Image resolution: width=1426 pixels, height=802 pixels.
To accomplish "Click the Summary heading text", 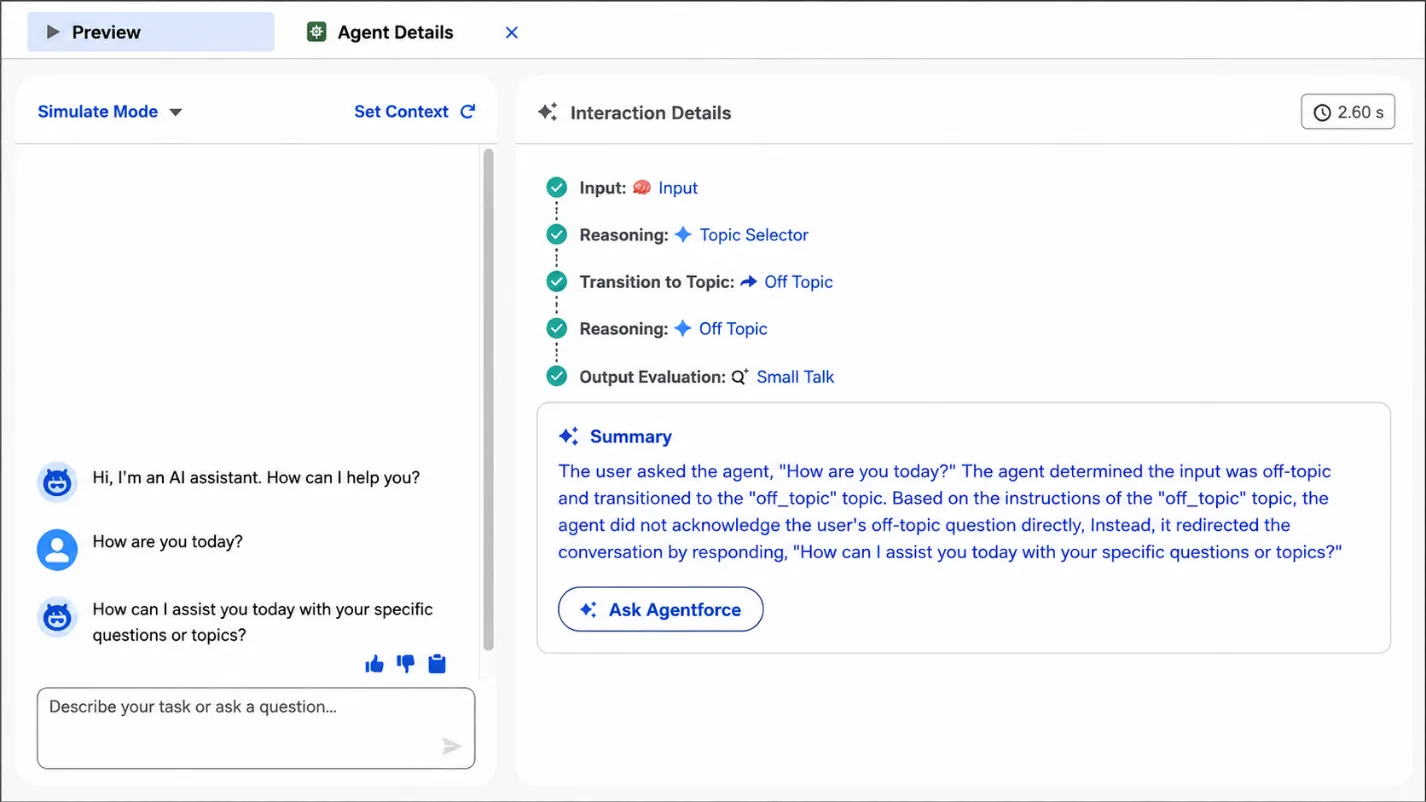I will (x=631, y=437).
